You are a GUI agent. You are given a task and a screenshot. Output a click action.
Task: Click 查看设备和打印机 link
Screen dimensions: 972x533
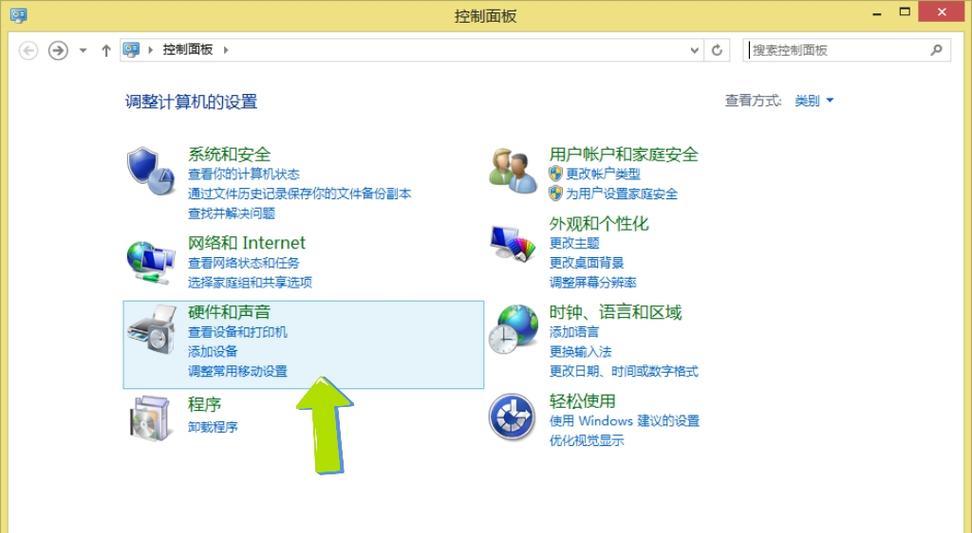237,332
